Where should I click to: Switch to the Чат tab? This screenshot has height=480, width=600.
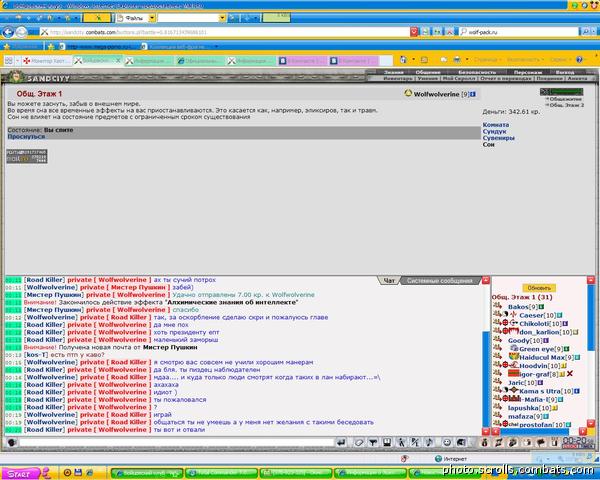click(x=389, y=281)
